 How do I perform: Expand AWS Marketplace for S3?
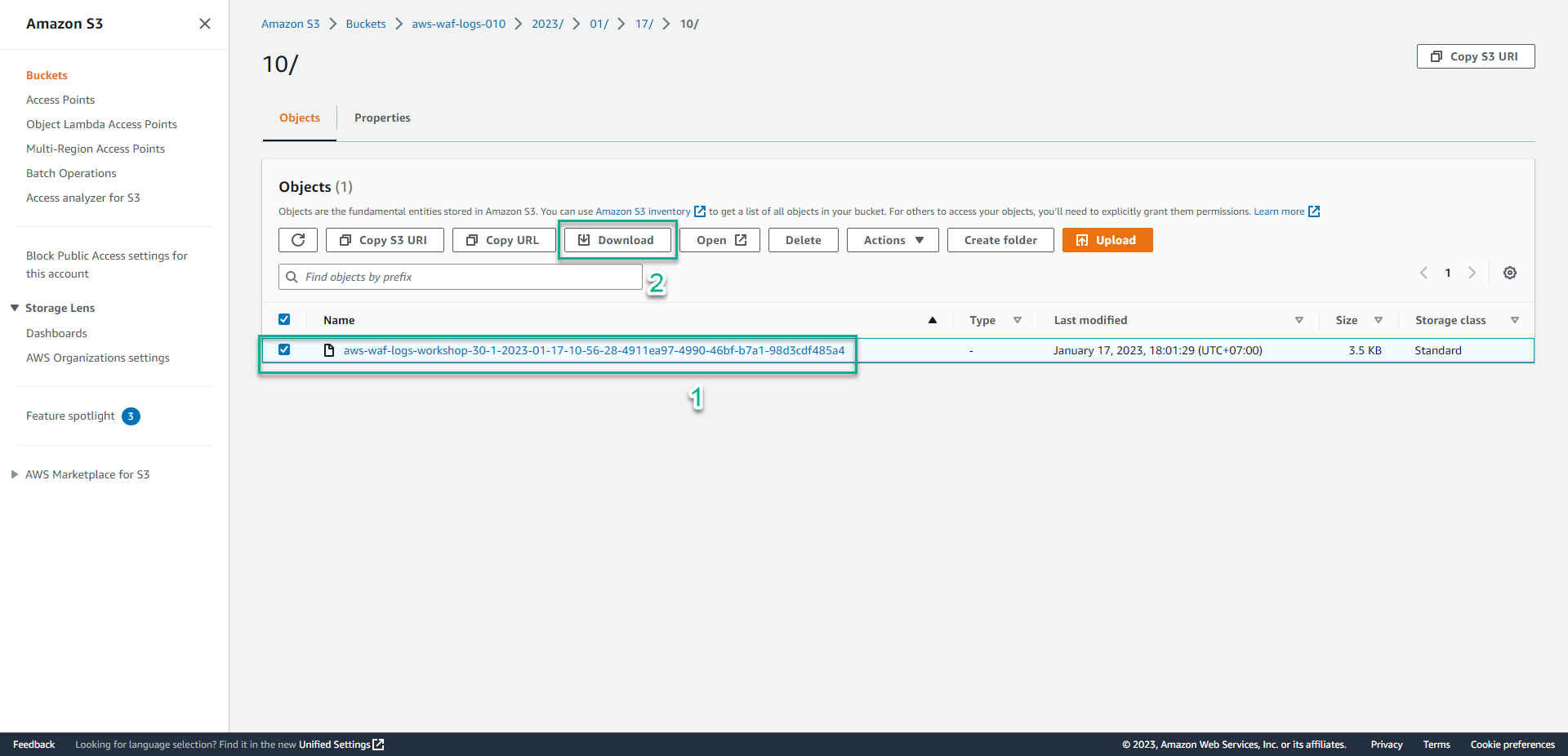coord(15,474)
